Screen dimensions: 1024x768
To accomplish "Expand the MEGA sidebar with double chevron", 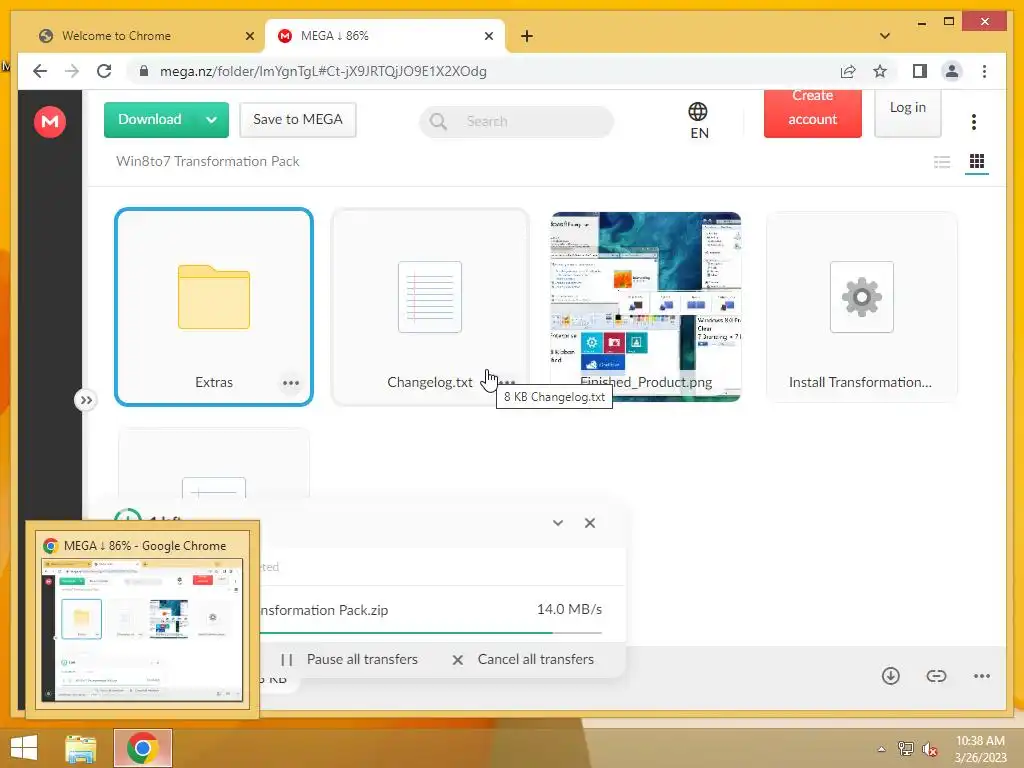I will coord(86,400).
